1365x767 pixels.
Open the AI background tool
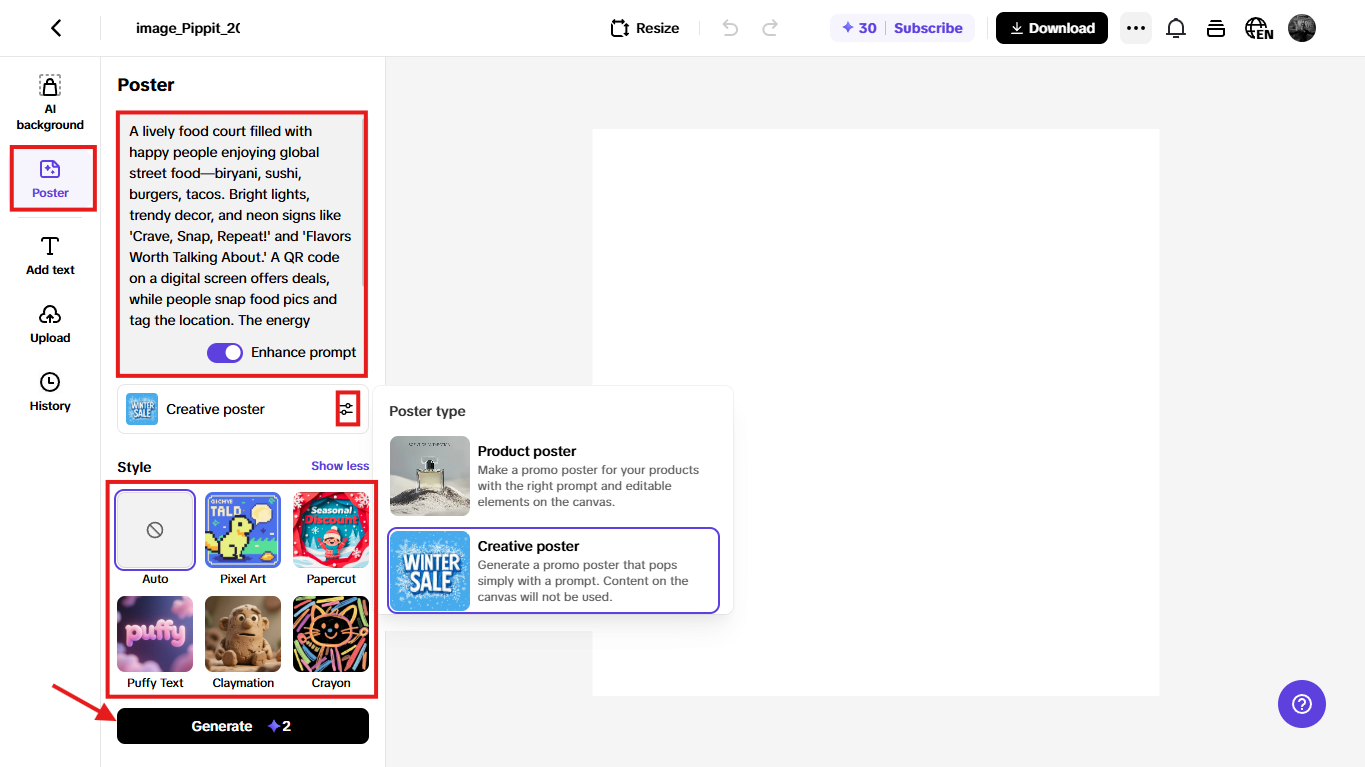[50, 103]
